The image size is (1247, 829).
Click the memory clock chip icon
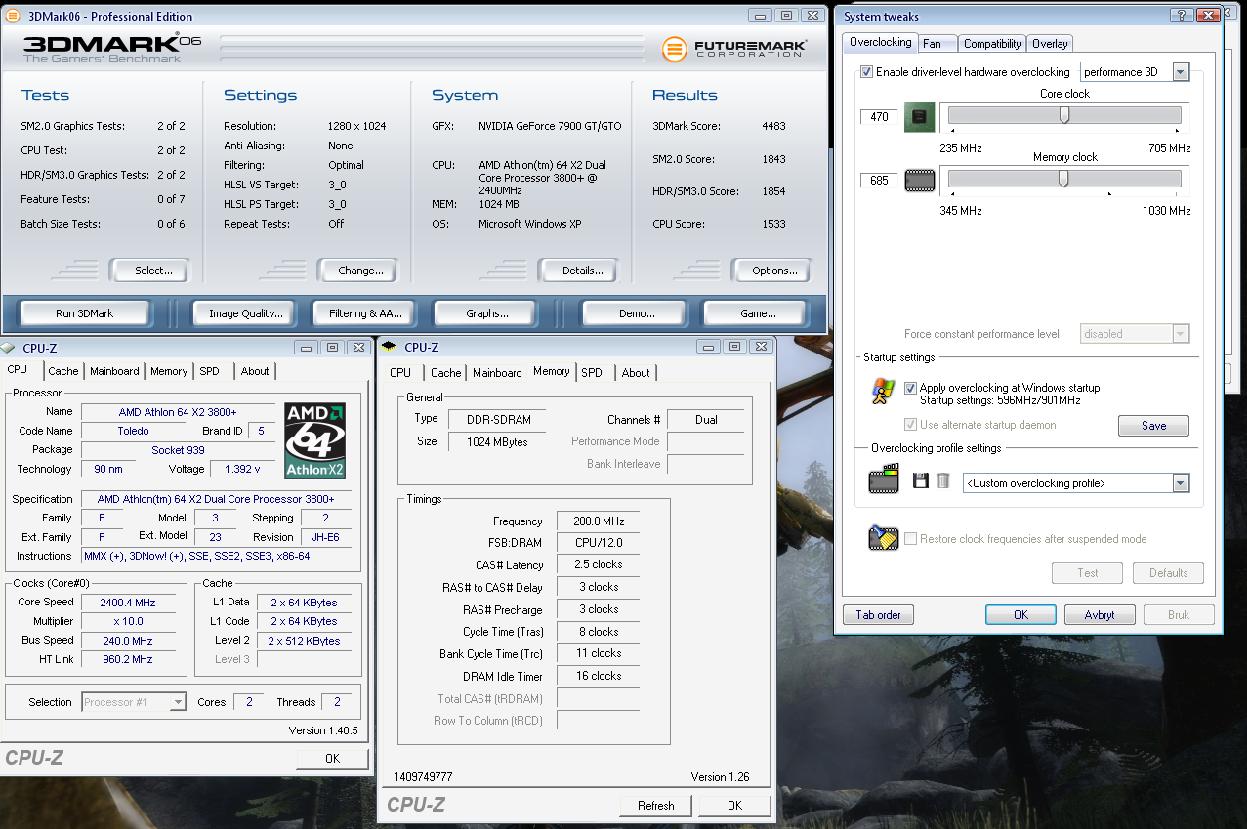[919, 180]
